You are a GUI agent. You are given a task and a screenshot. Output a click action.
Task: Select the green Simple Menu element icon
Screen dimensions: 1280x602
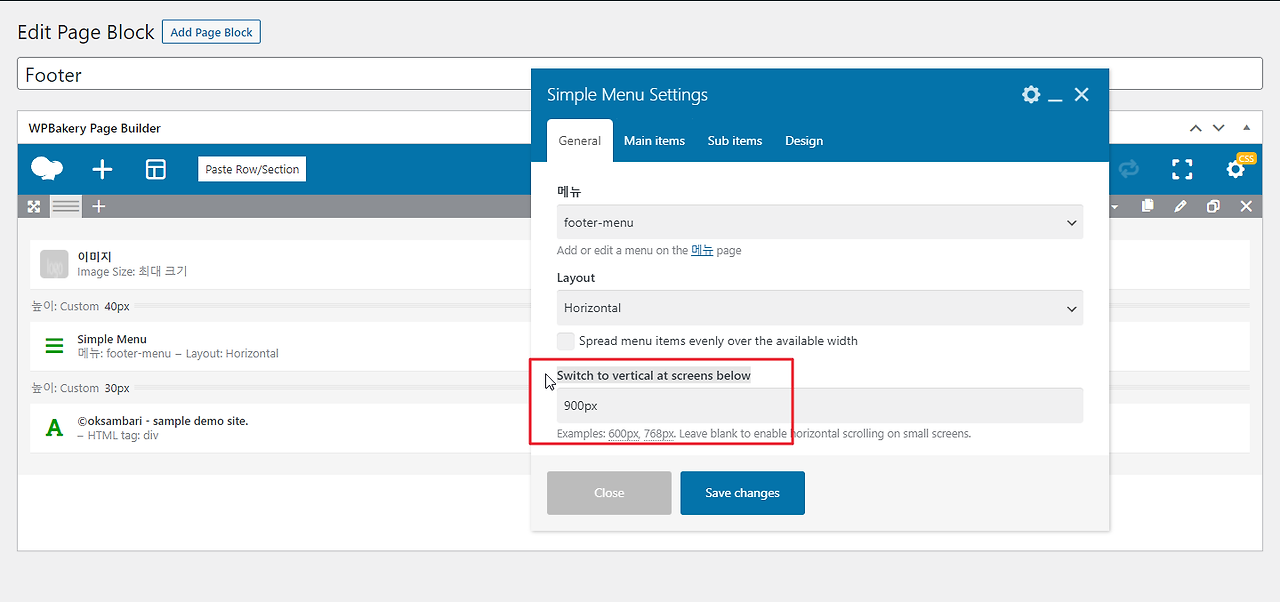point(54,346)
